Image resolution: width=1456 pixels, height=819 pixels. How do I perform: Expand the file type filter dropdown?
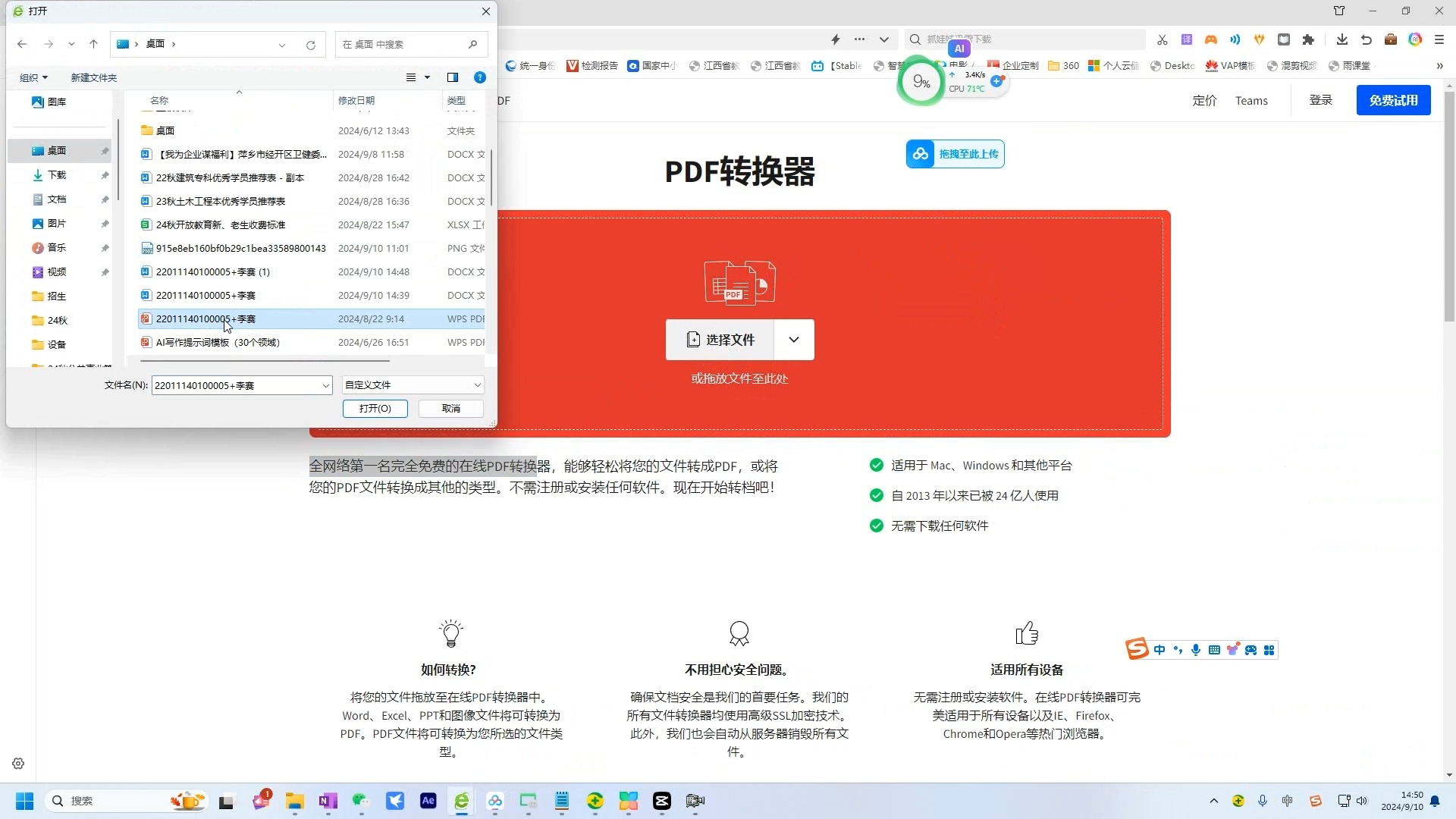coord(477,385)
